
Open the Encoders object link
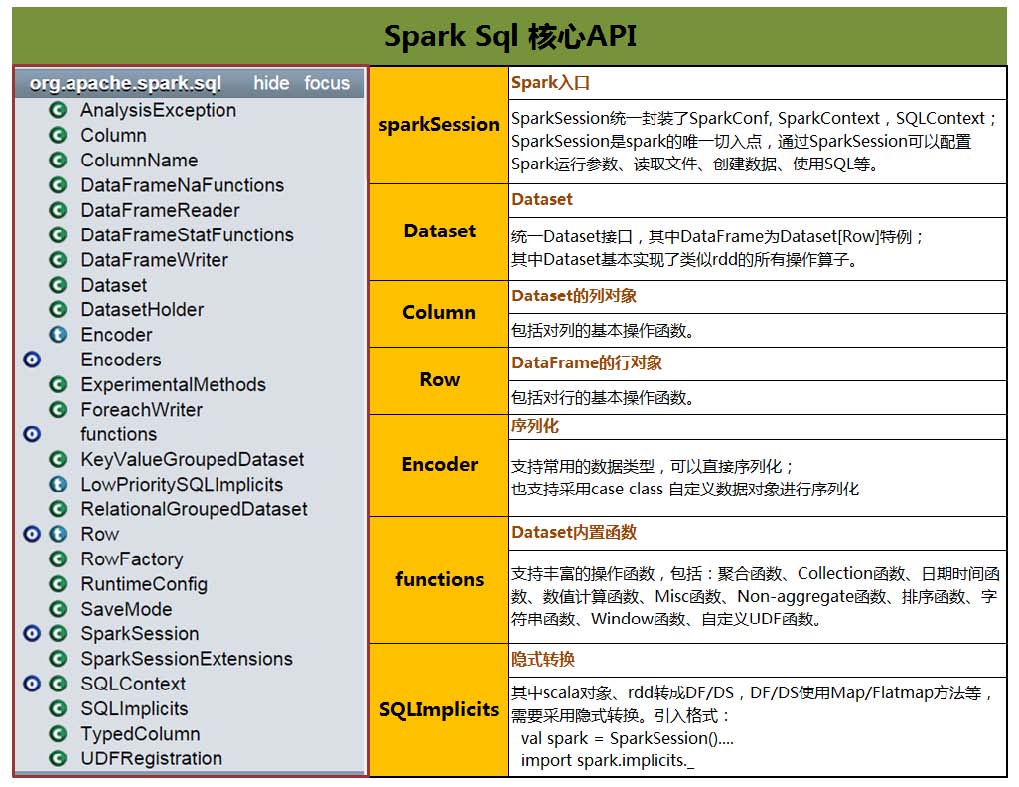pyautogui.click(x=121, y=359)
